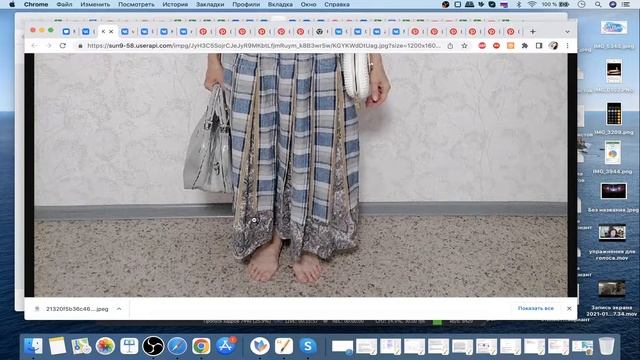This screenshot has height=360, width=640.
Task: Close the active image tab
Action: pos(111,31)
